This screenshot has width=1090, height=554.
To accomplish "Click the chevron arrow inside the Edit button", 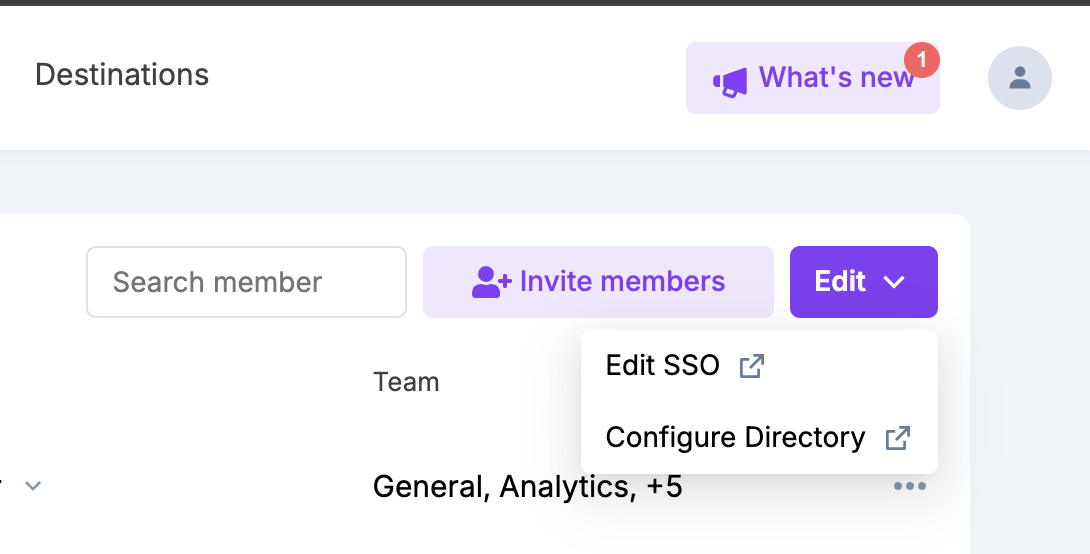I will point(894,283).
